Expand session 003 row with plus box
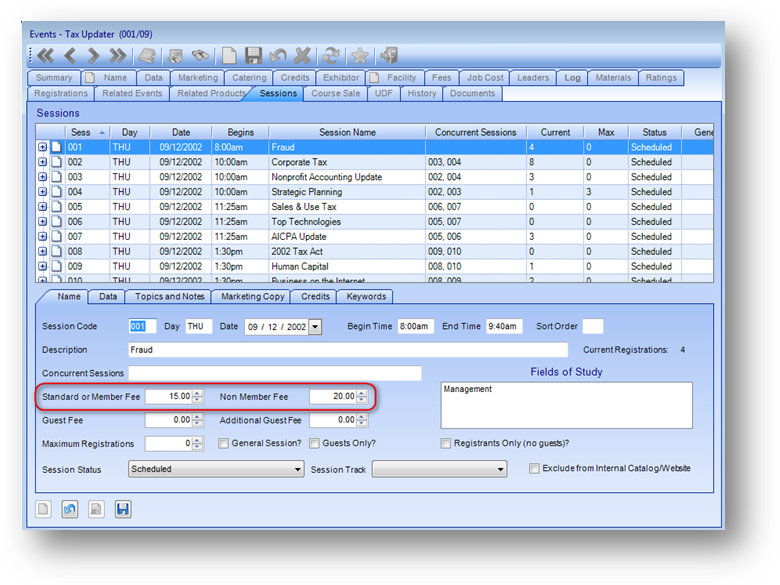 pos(43,177)
